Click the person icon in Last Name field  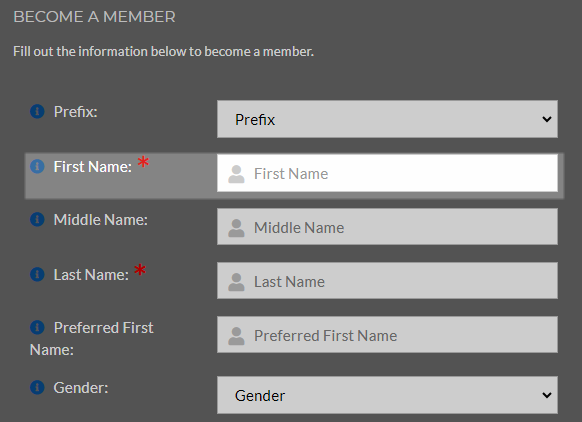(236, 282)
